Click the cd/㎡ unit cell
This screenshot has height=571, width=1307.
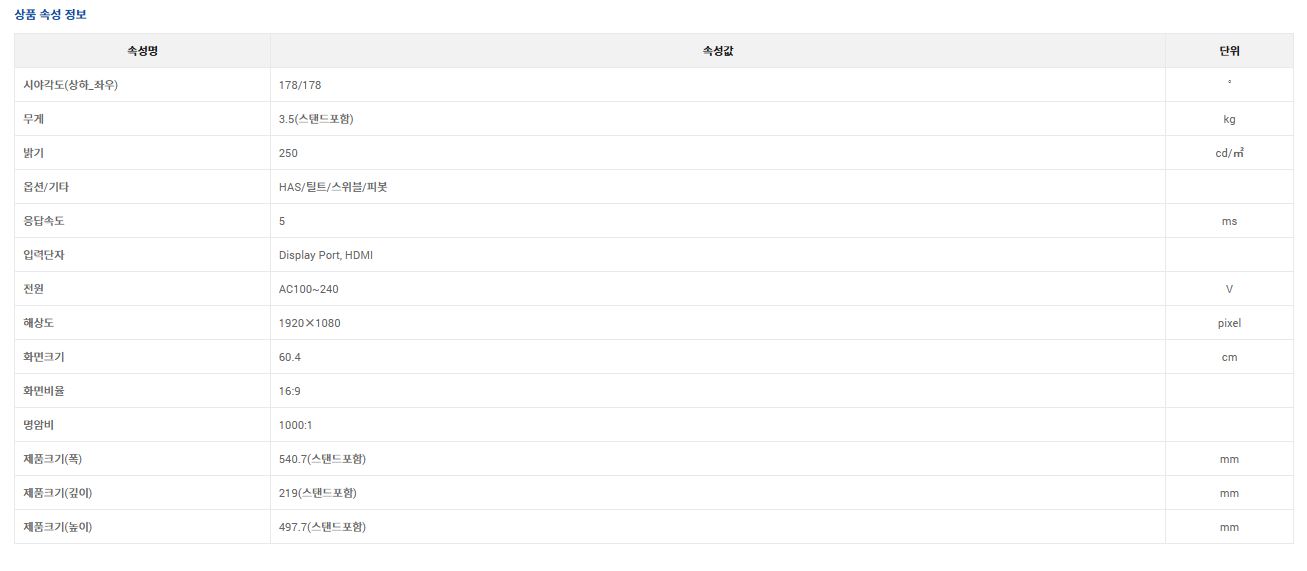(1229, 153)
